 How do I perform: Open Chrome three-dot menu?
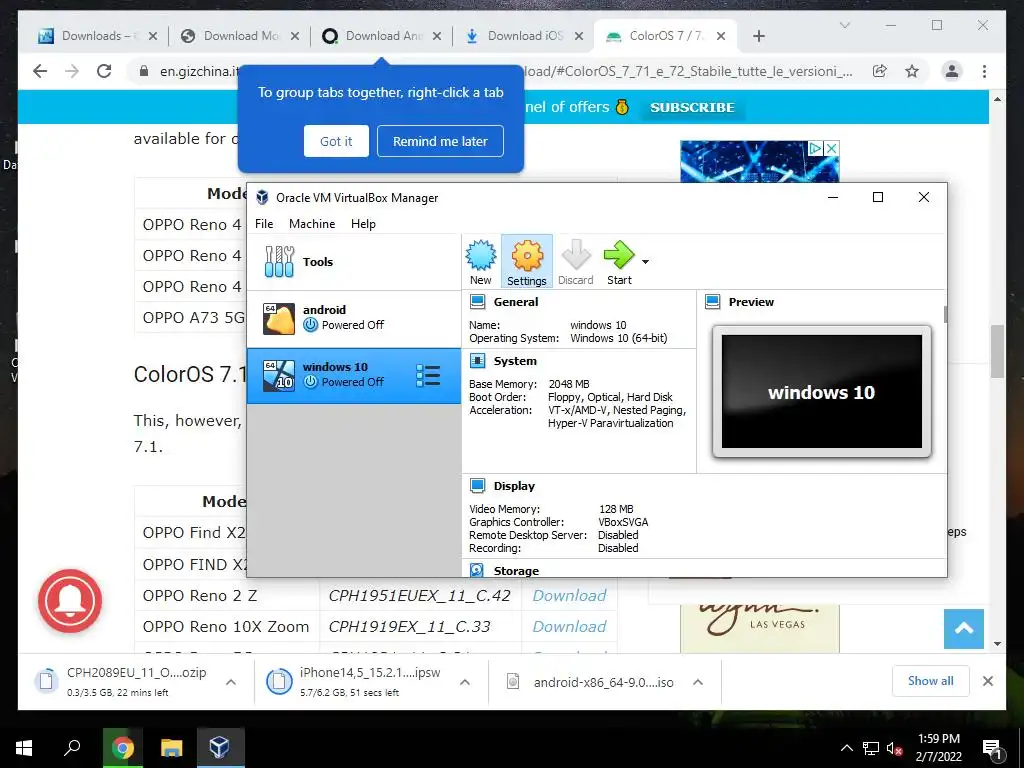[984, 71]
